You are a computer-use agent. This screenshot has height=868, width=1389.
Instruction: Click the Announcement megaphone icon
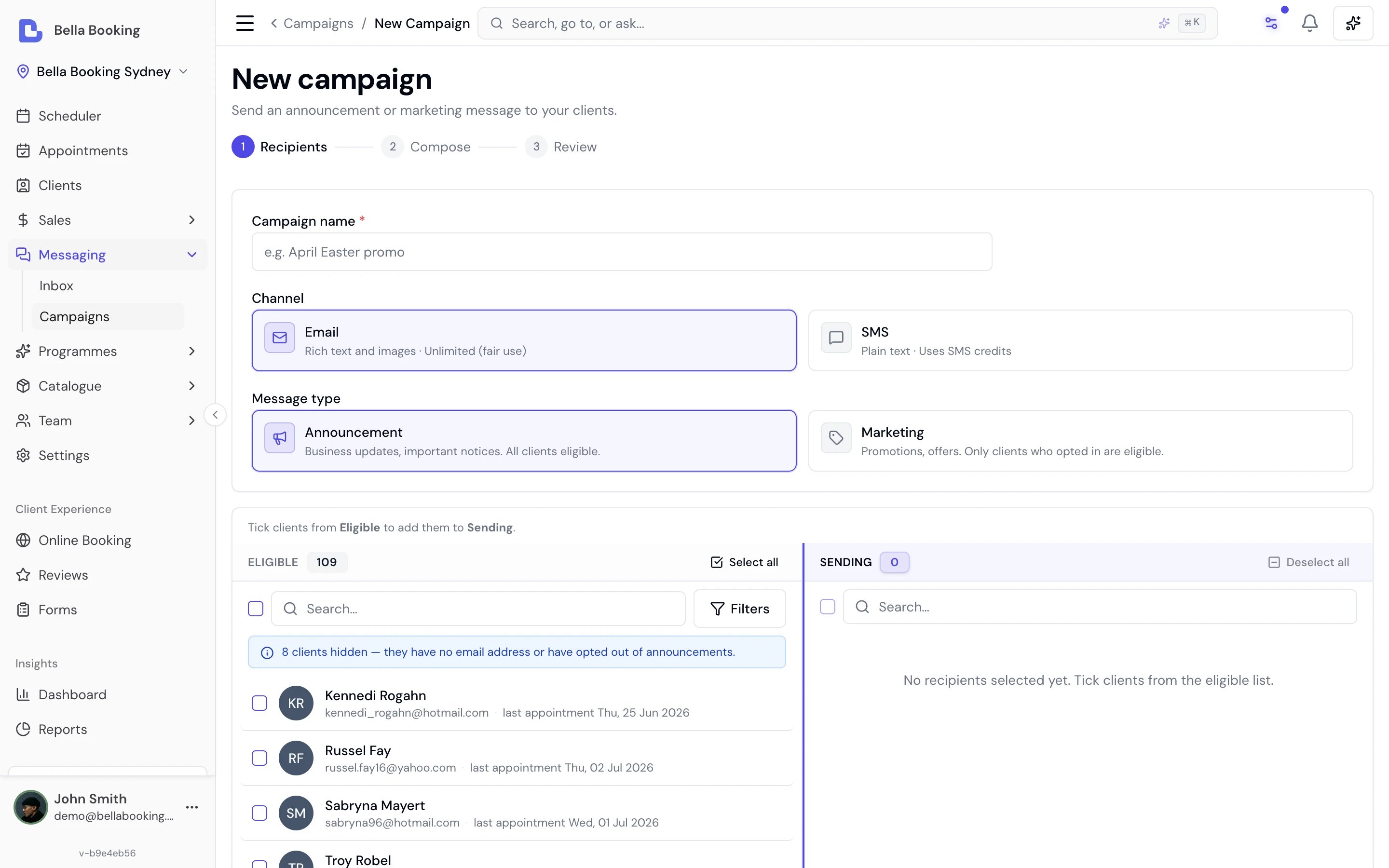pyautogui.click(x=280, y=438)
